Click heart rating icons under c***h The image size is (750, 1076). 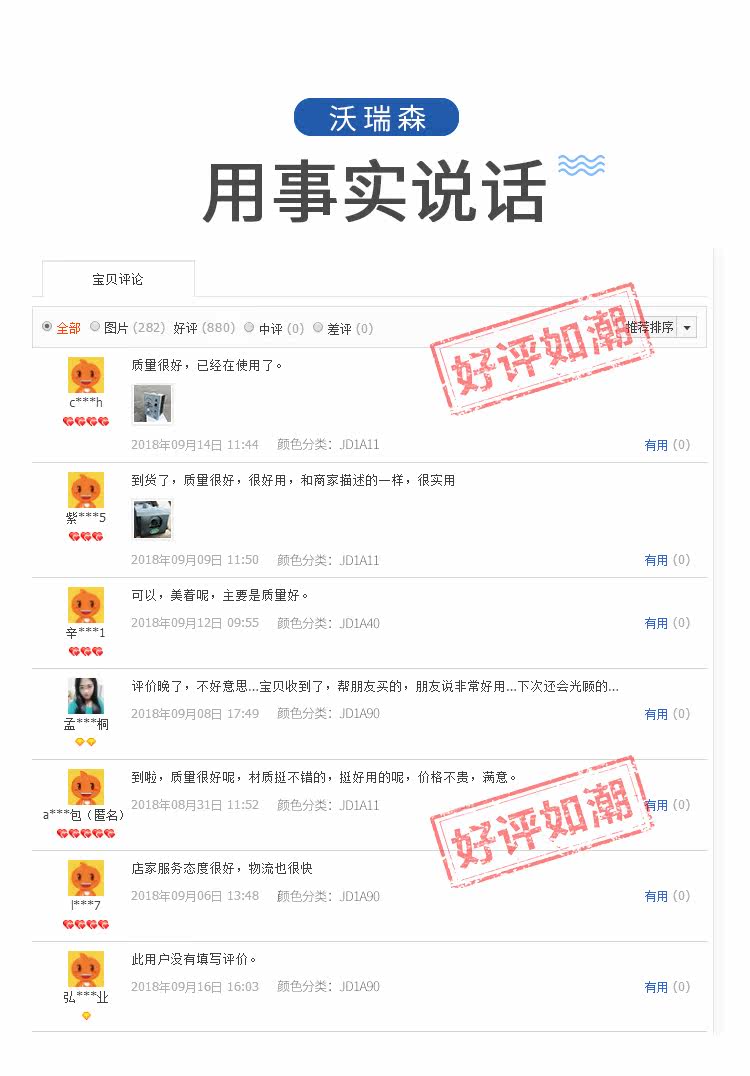[86, 421]
